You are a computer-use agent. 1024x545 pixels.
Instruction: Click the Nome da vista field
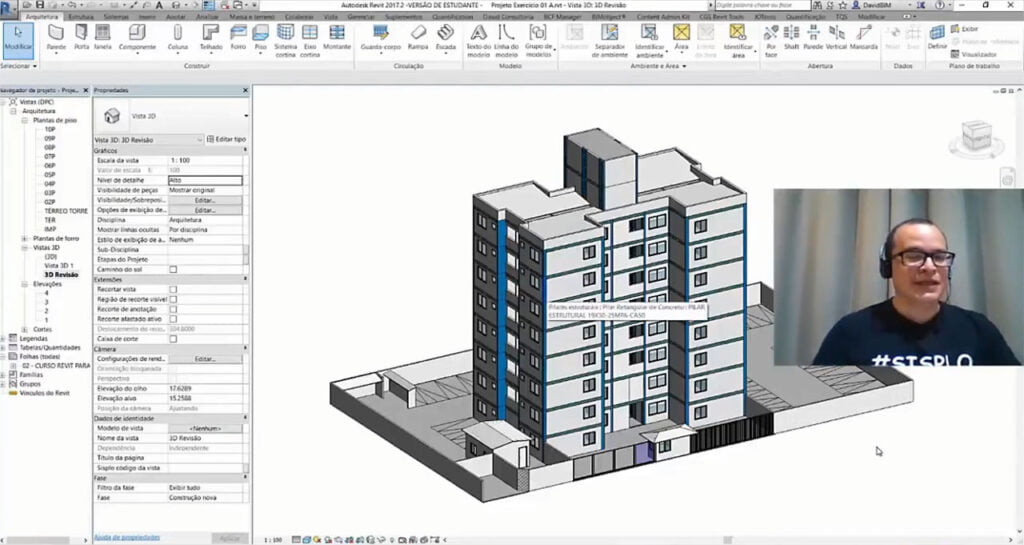205,437
